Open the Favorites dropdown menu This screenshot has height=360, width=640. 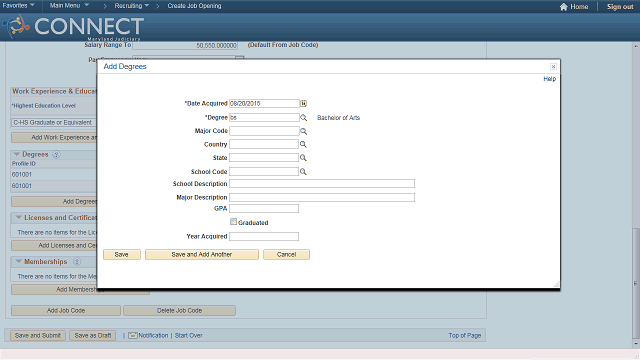pos(18,5)
